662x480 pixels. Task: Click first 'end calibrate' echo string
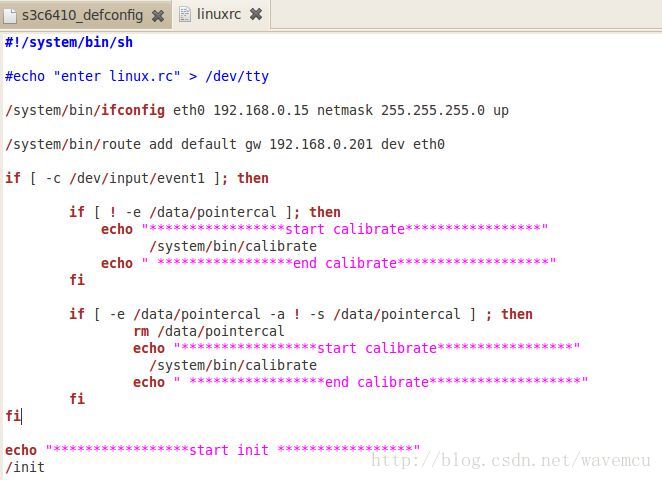click(x=349, y=263)
